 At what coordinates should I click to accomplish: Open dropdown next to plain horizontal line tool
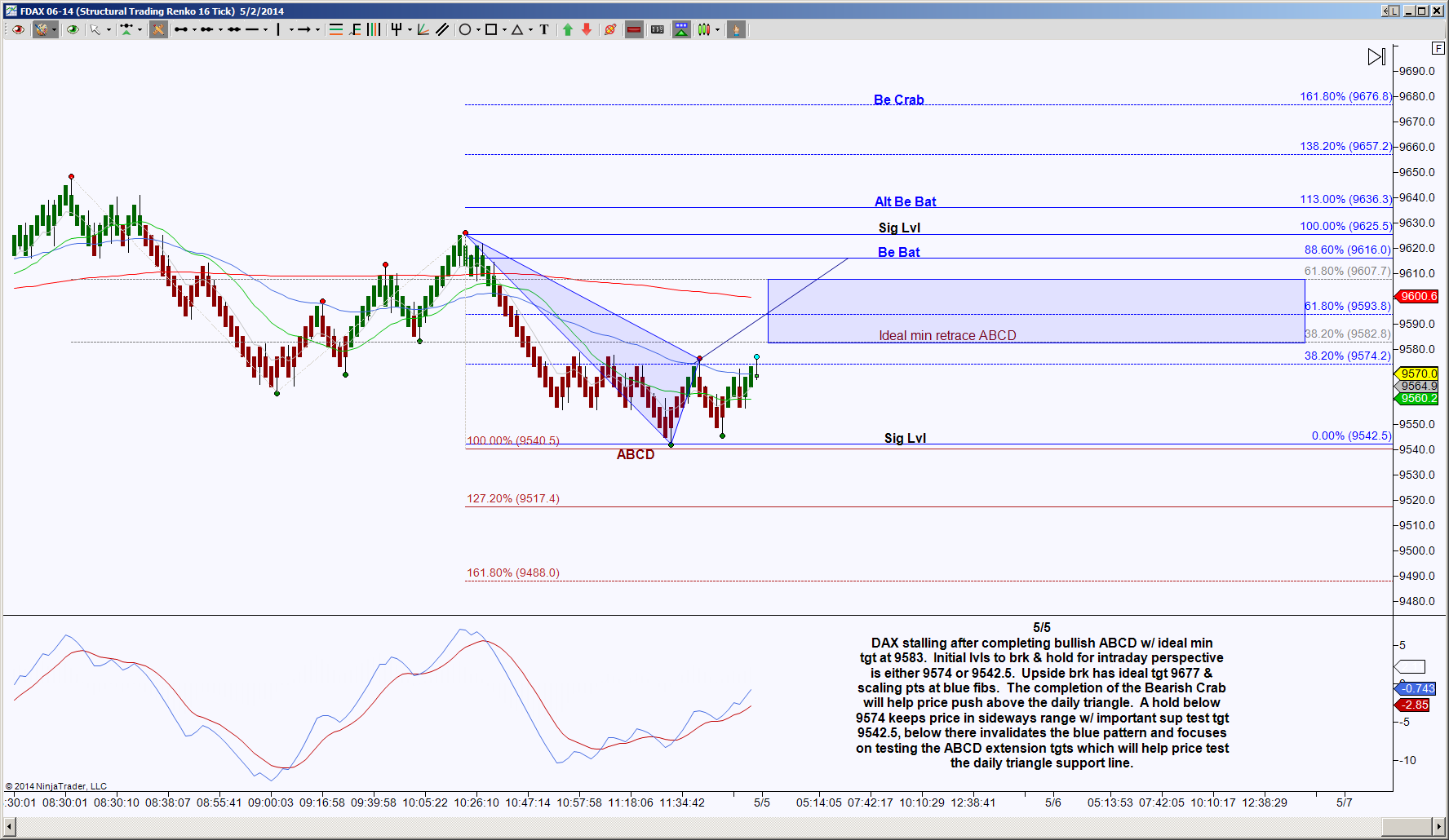pos(265,29)
